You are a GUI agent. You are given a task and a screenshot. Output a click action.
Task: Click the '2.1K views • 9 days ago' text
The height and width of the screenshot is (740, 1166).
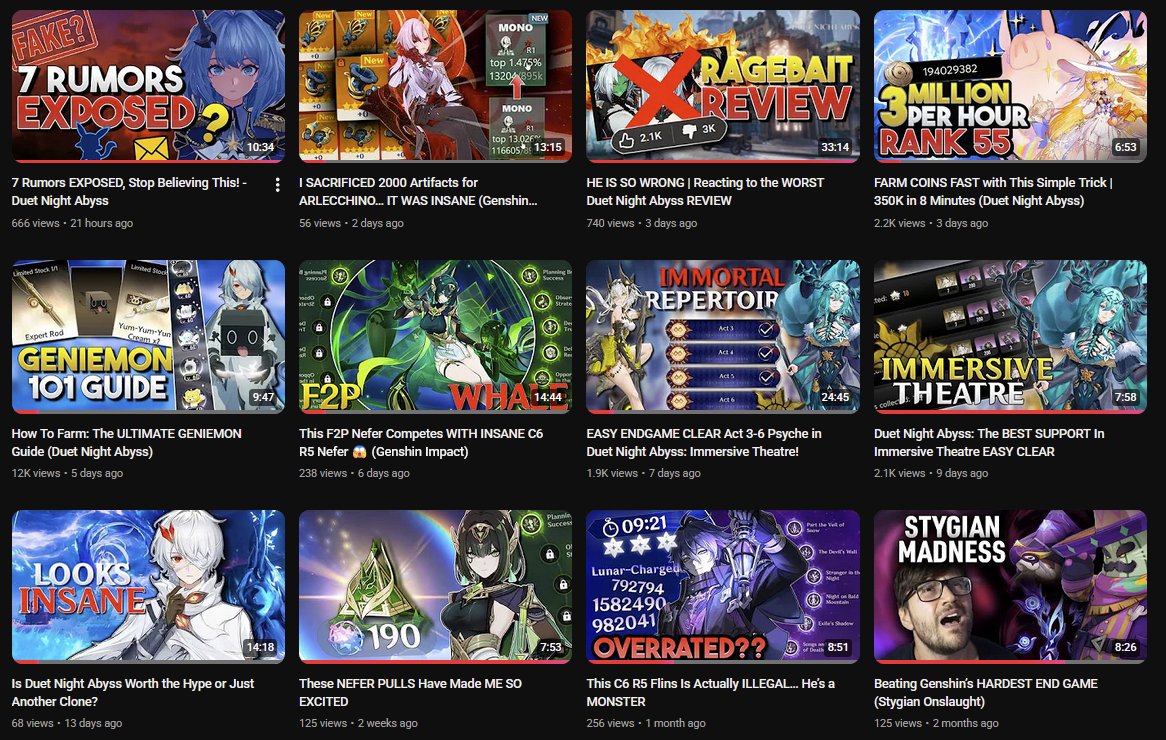(931, 472)
